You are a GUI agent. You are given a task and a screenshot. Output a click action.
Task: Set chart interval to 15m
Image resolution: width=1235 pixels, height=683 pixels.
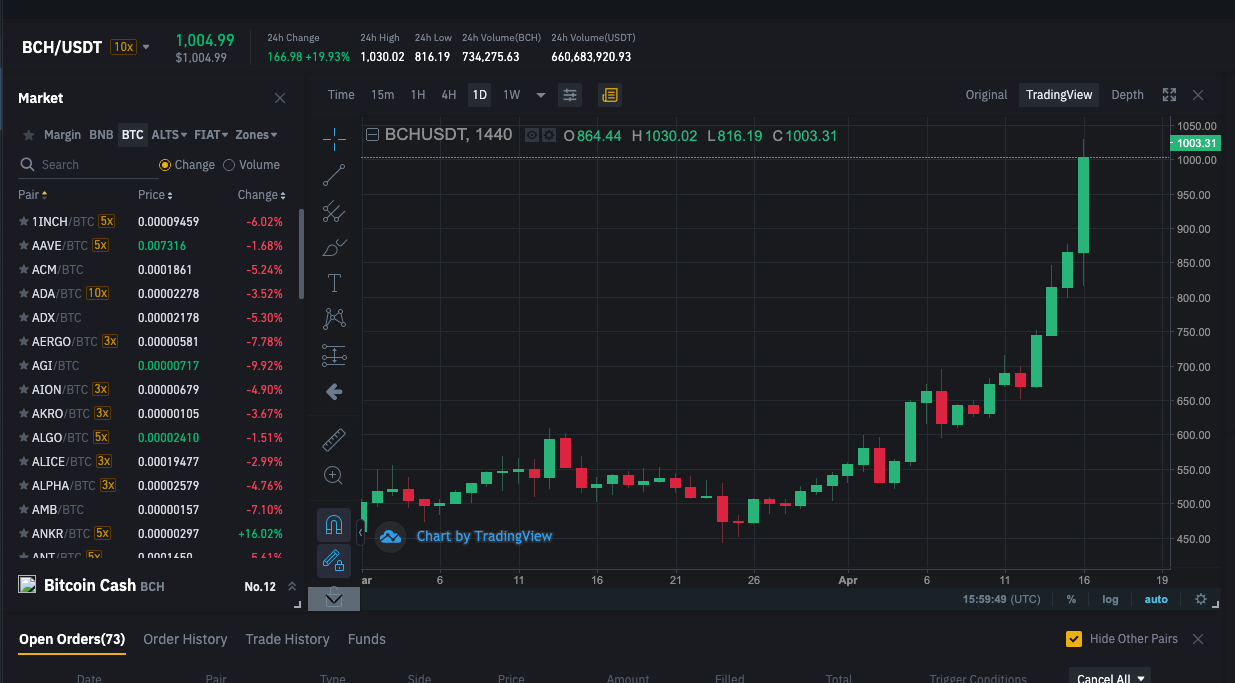(x=382, y=95)
